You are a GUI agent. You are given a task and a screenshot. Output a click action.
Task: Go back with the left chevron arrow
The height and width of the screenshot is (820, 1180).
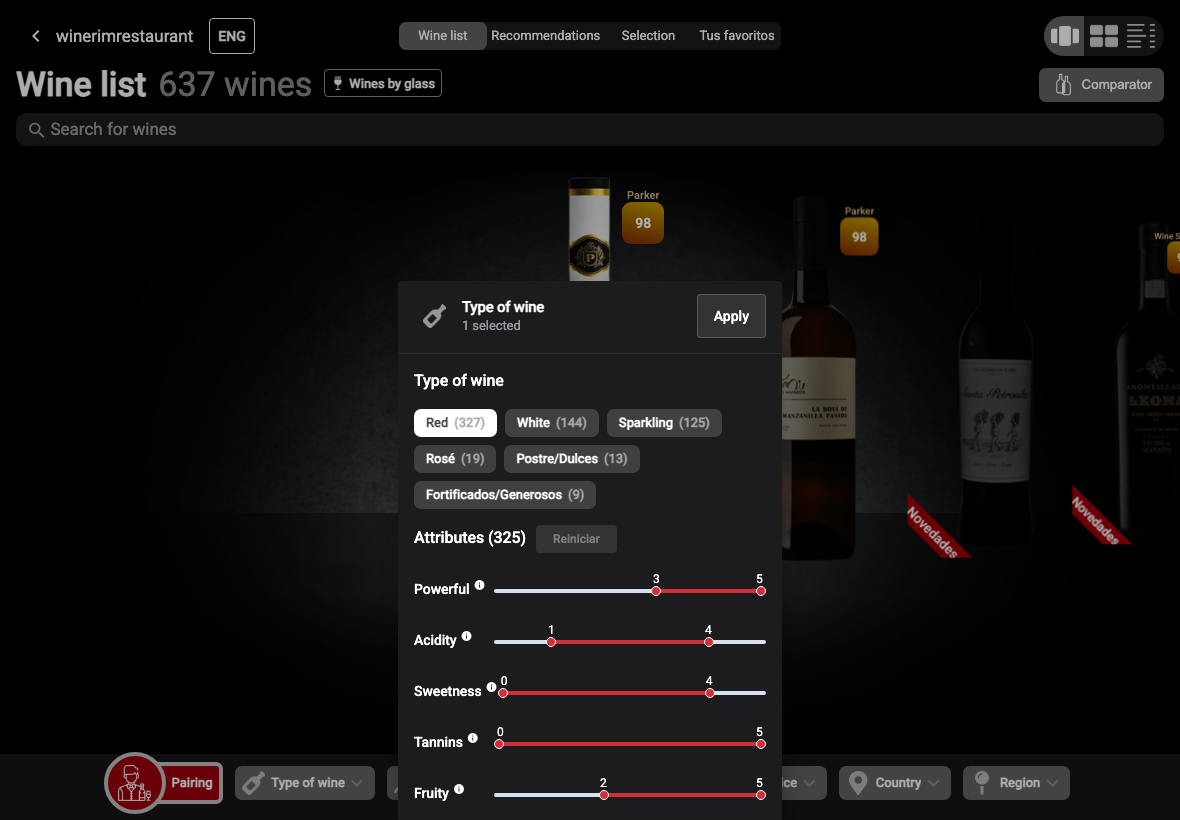[x=35, y=36]
